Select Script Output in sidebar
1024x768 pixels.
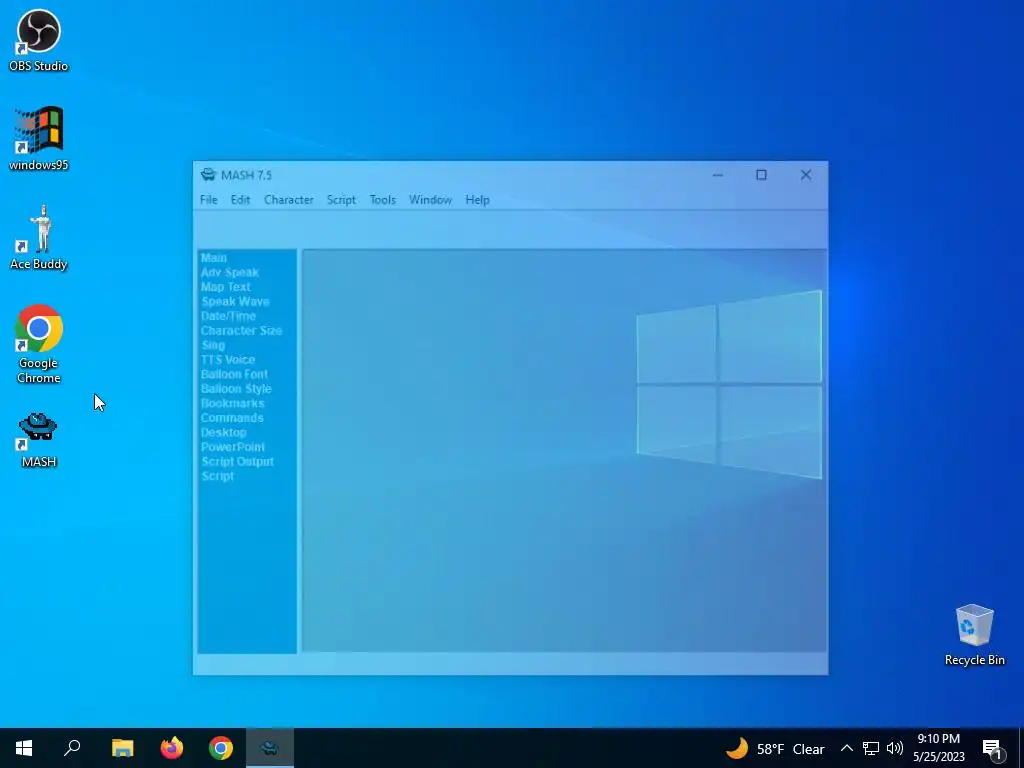(x=237, y=462)
